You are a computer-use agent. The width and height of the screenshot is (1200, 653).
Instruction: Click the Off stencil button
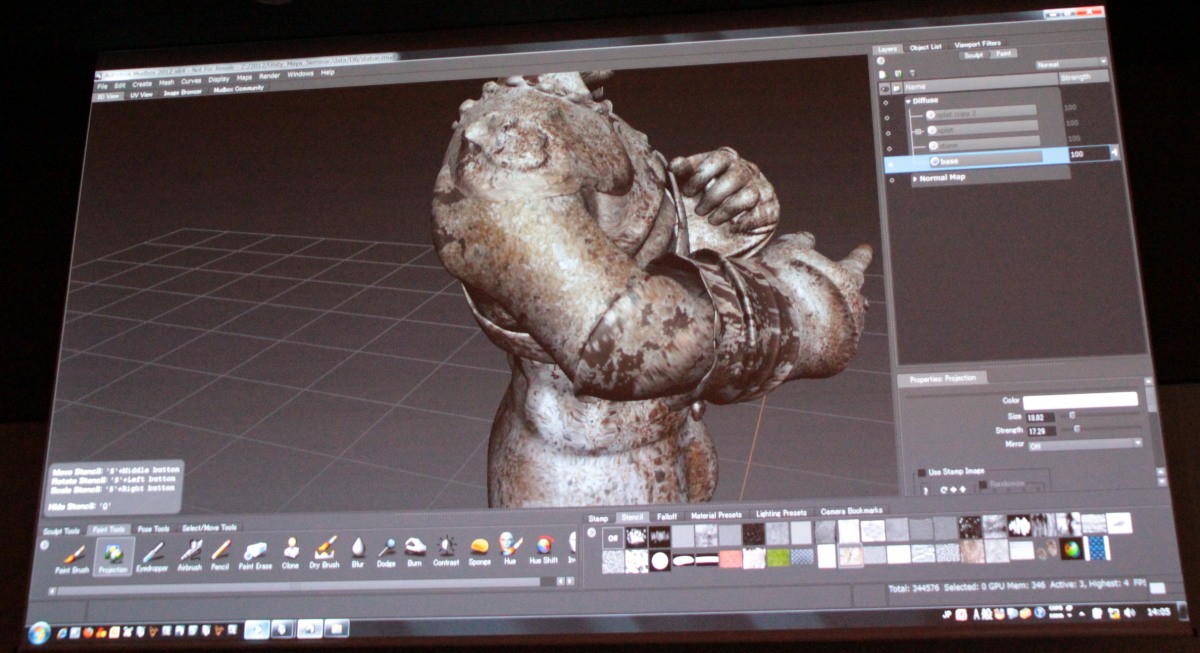613,536
